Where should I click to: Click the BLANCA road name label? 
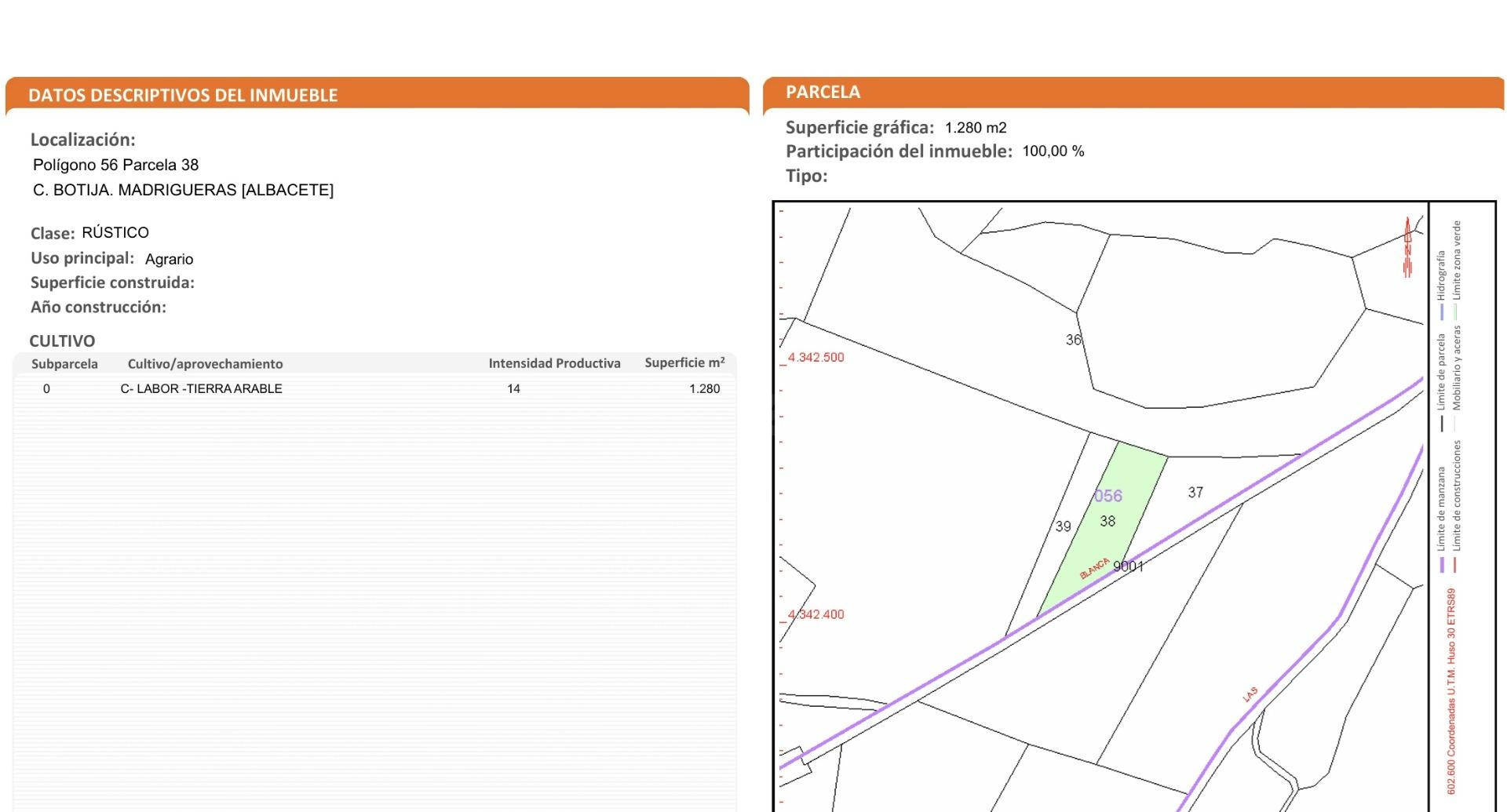coord(1095,569)
